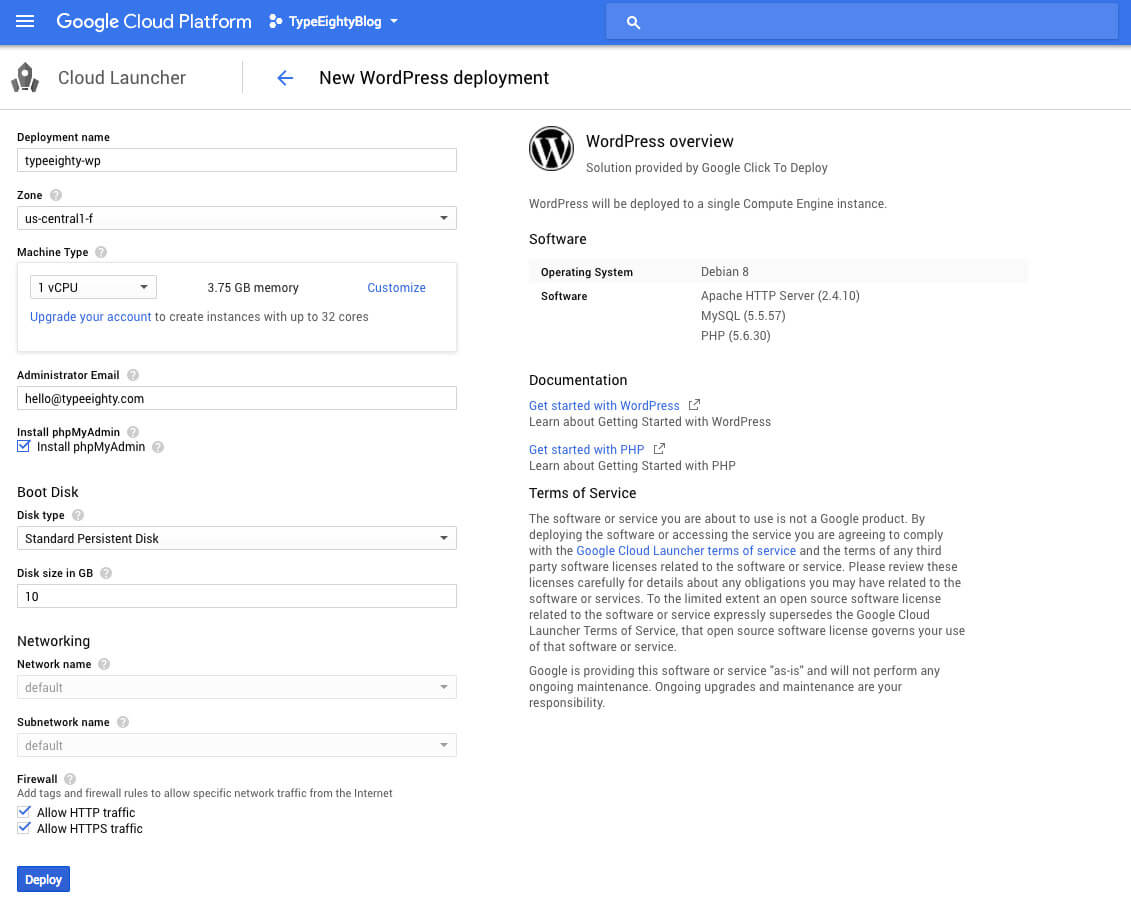Screen dimensions: 1131x910
Task: Open help for Firewall section
Action: (70, 779)
